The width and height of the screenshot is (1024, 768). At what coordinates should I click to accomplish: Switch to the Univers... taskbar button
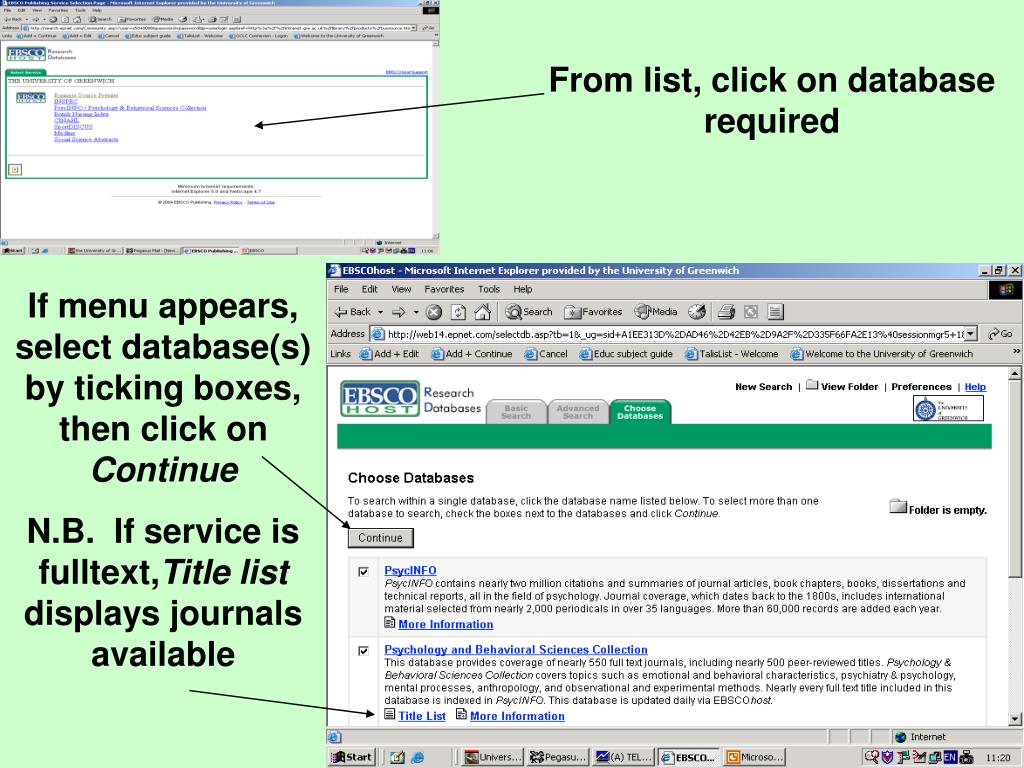492,757
